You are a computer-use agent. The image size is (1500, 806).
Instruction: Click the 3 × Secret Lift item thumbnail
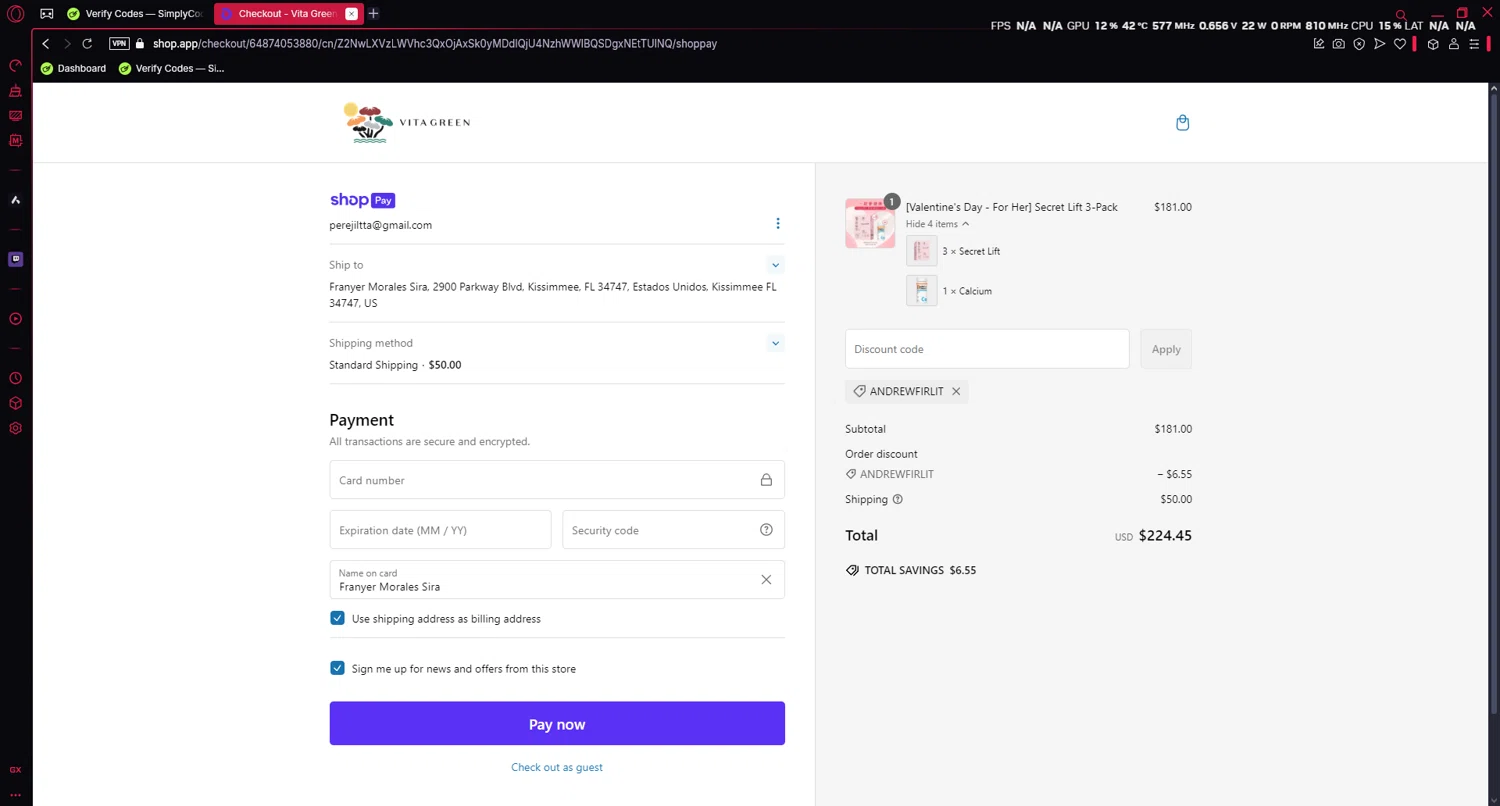(x=922, y=251)
